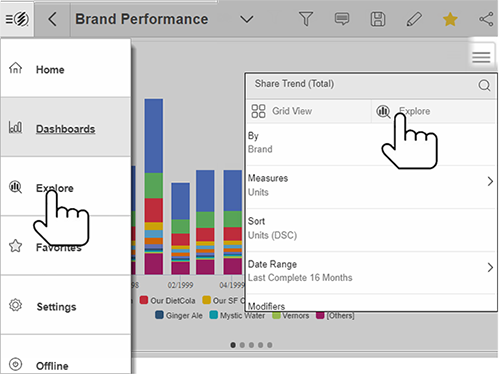Toggle the gold favorite star
Screen dimensions: 500x374
(450, 19)
